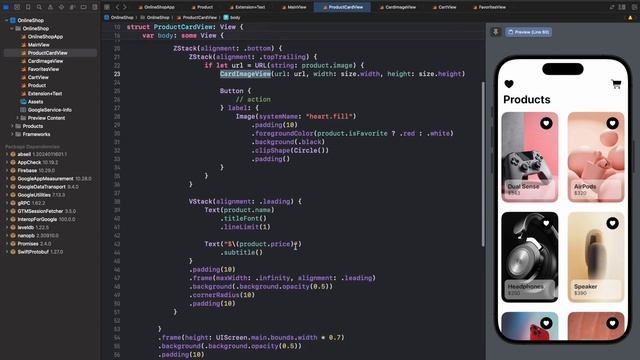
Task: Select the Assets catalog in navigator
Action: [35, 102]
